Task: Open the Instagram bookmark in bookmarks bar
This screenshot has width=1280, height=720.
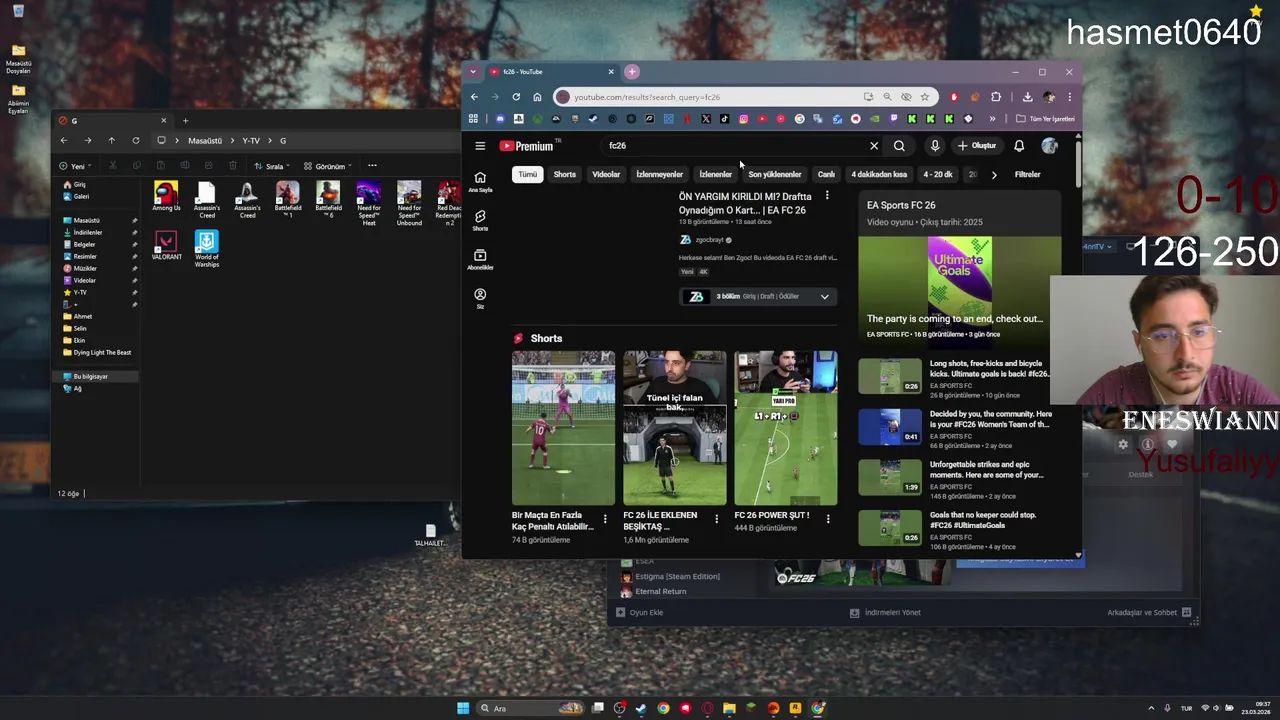Action: point(743,119)
